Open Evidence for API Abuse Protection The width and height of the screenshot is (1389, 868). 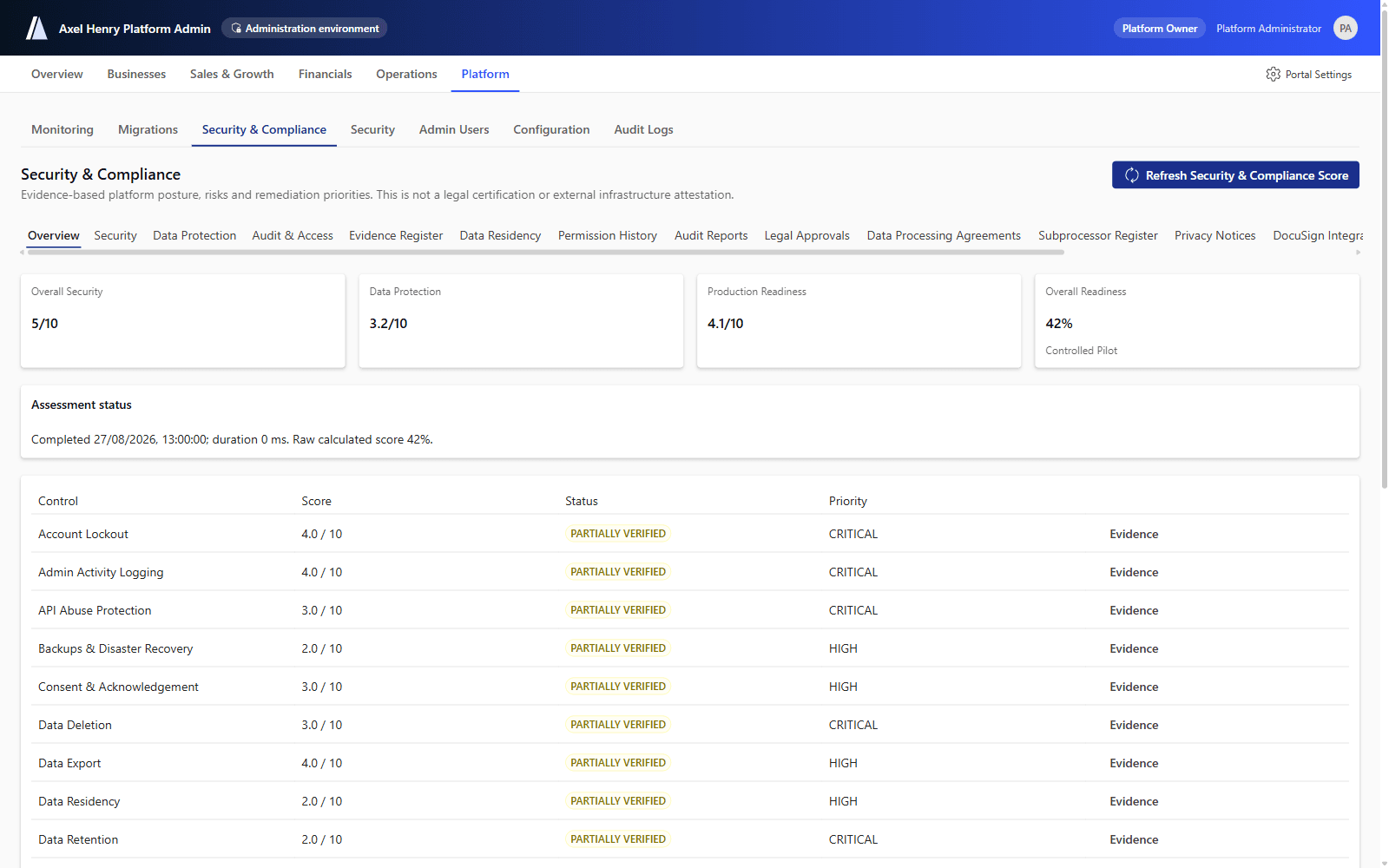(x=1134, y=611)
